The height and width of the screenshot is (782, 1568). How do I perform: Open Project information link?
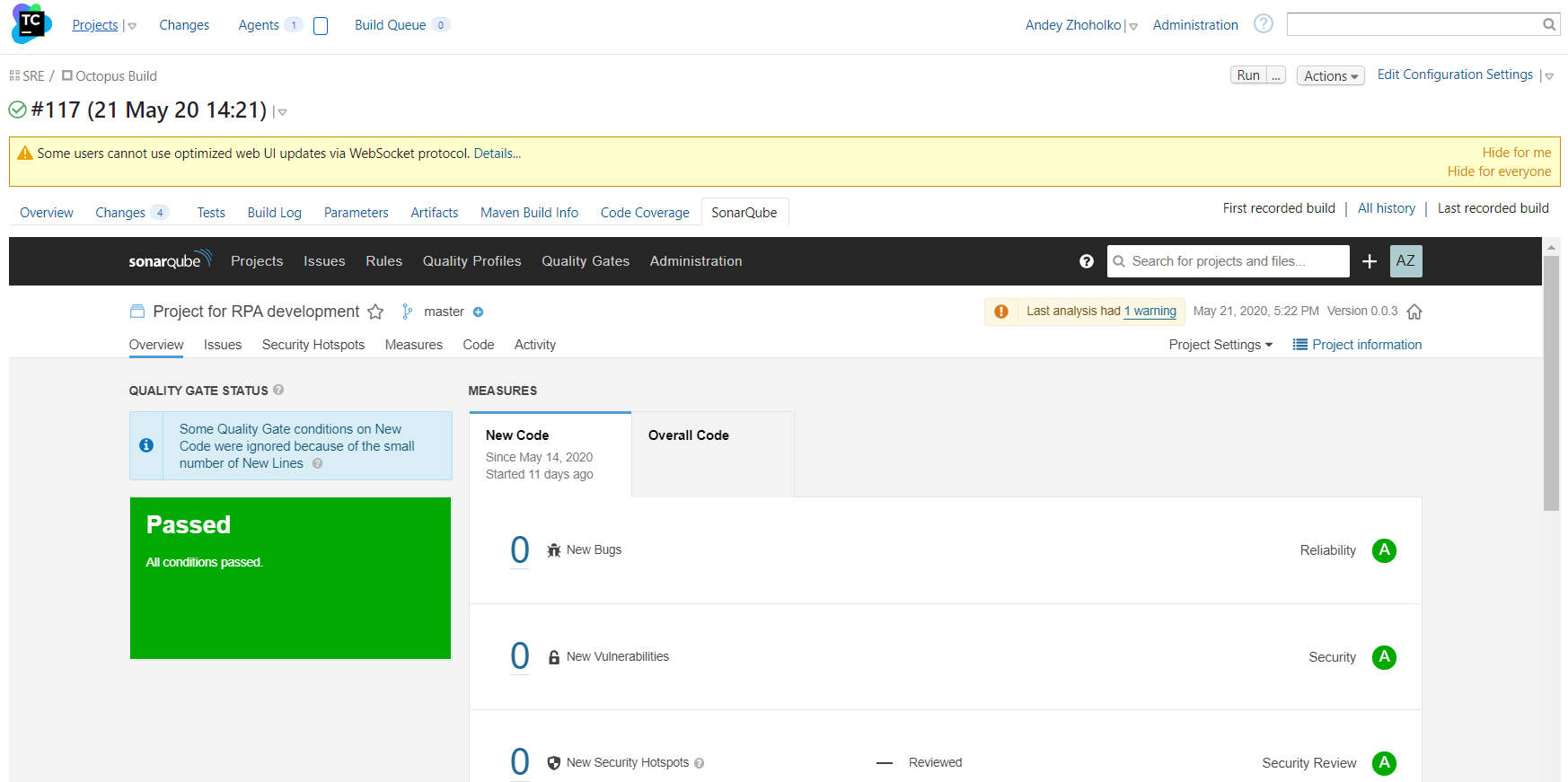[x=1358, y=345]
